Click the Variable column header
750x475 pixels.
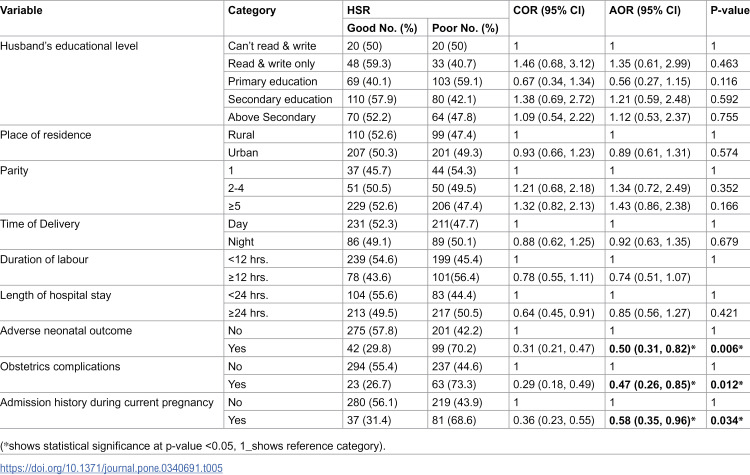21,10
